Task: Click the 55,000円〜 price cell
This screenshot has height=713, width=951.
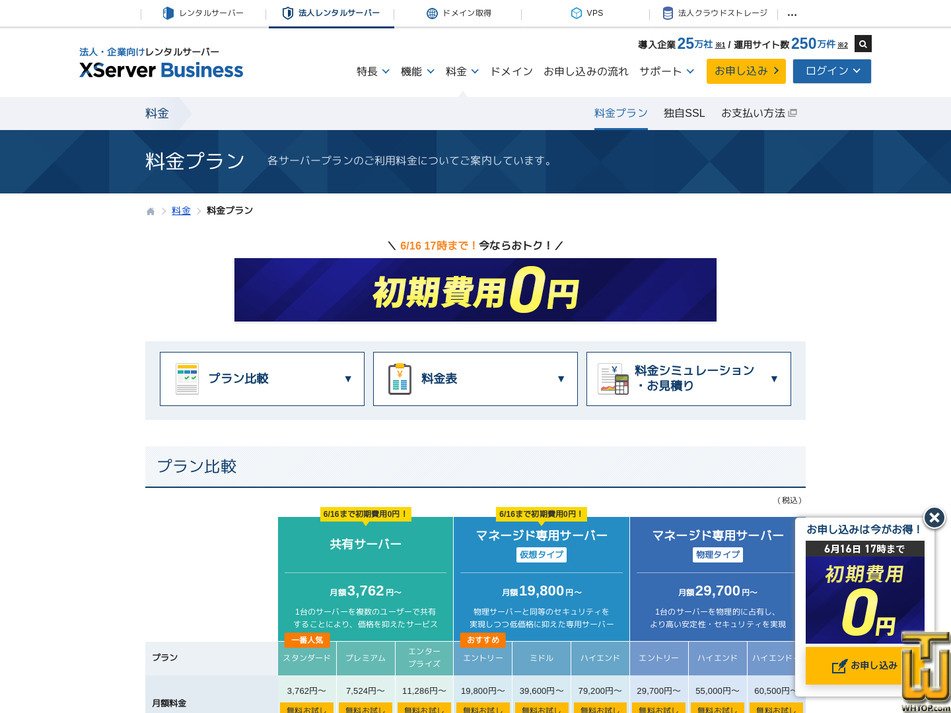Action: tap(717, 691)
